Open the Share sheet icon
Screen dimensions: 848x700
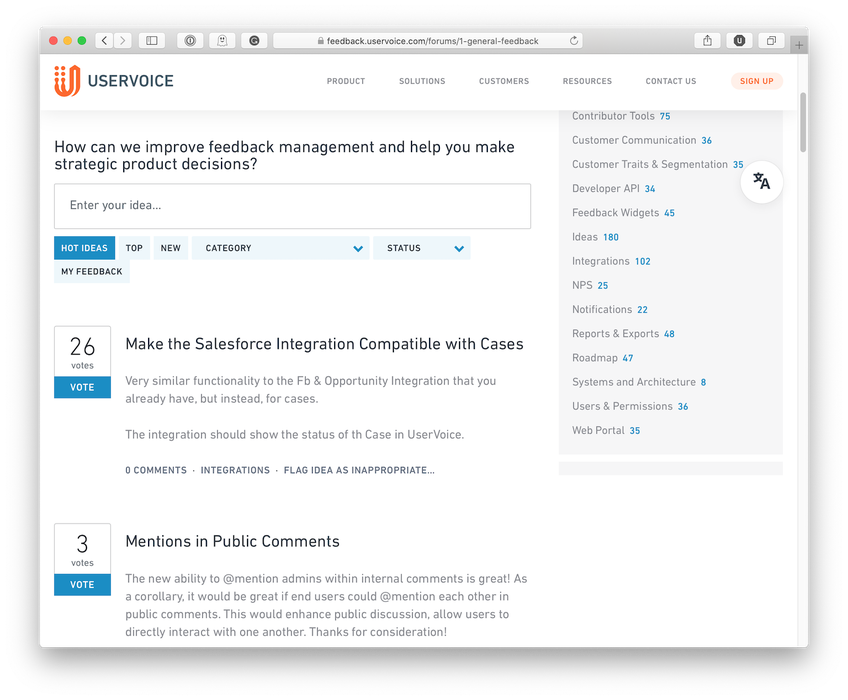click(x=707, y=41)
